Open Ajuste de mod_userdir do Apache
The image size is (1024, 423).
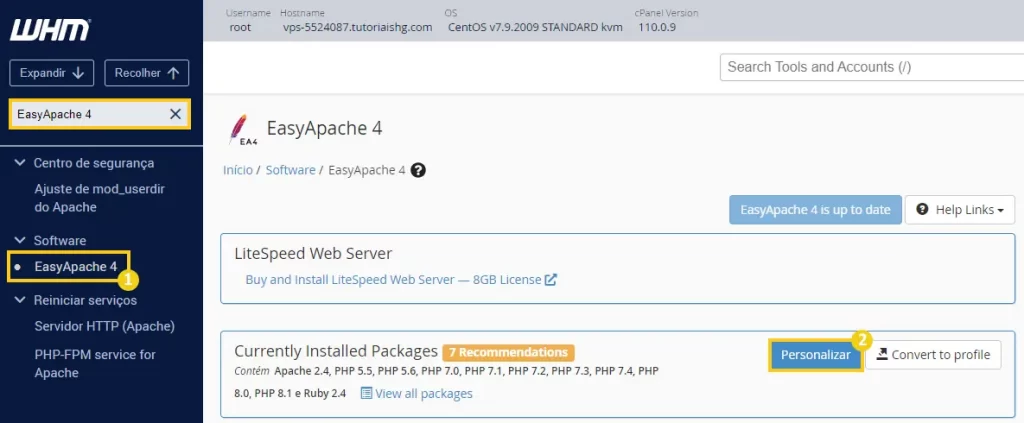(x=99, y=198)
